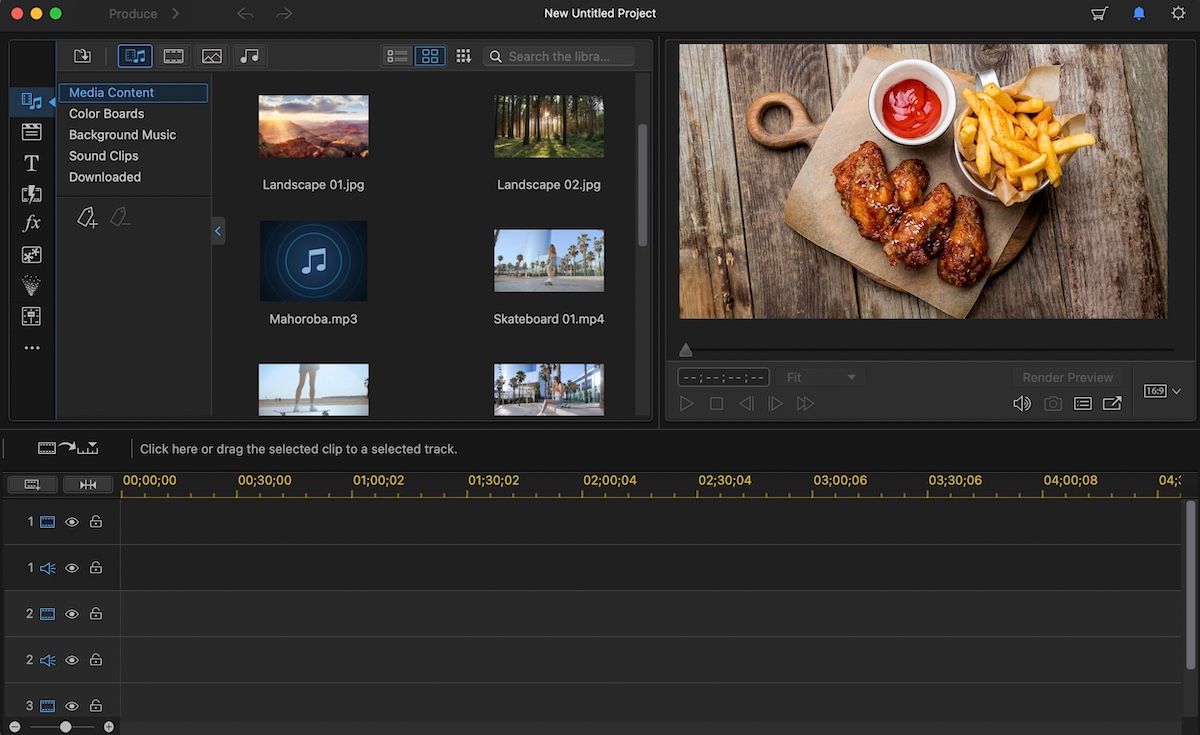Show all media types filter
This screenshot has height=735, width=1200.
[x=135, y=56]
